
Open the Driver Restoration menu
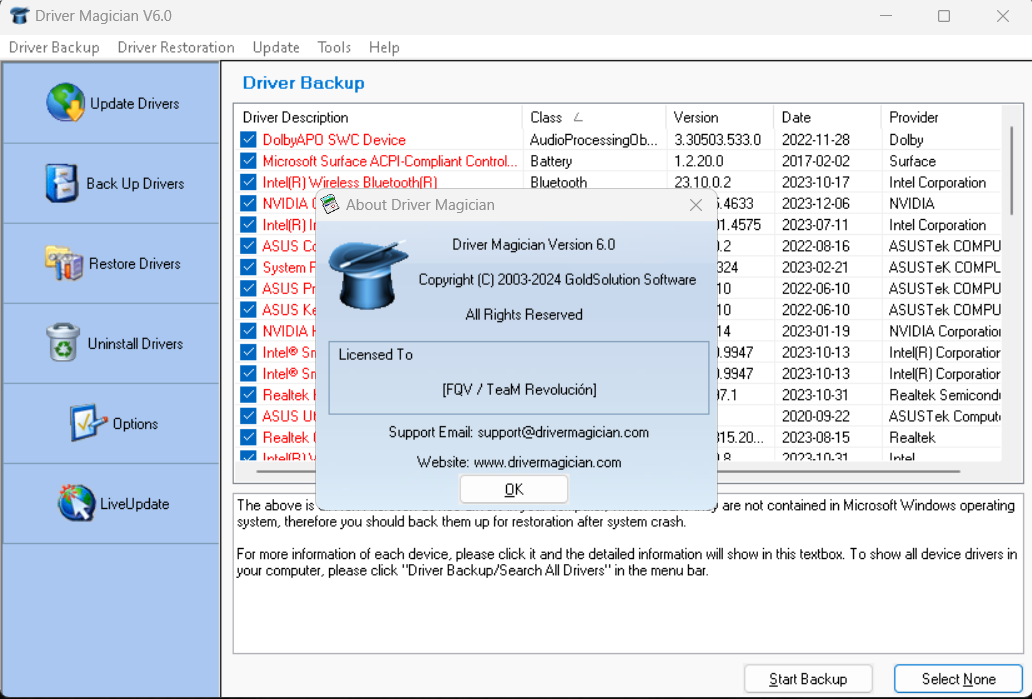pos(176,47)
